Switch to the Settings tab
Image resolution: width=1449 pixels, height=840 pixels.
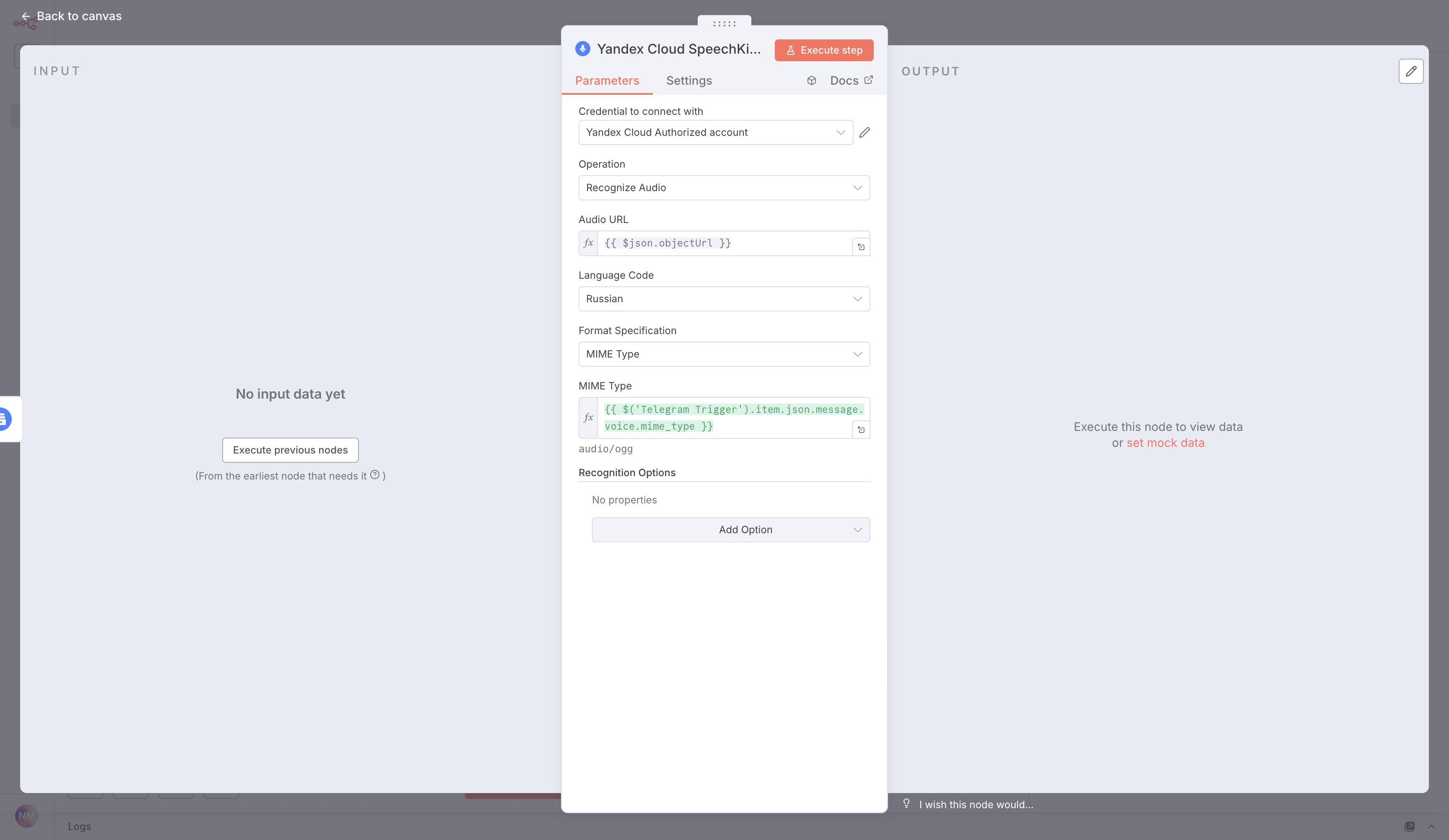point(689,80)
